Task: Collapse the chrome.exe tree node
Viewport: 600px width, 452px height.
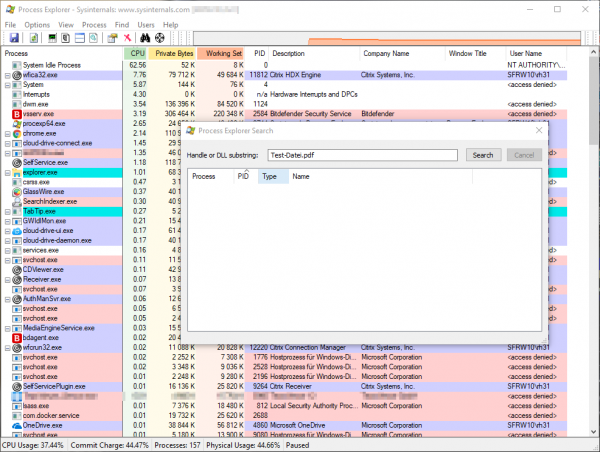Action: coord(7,134)
